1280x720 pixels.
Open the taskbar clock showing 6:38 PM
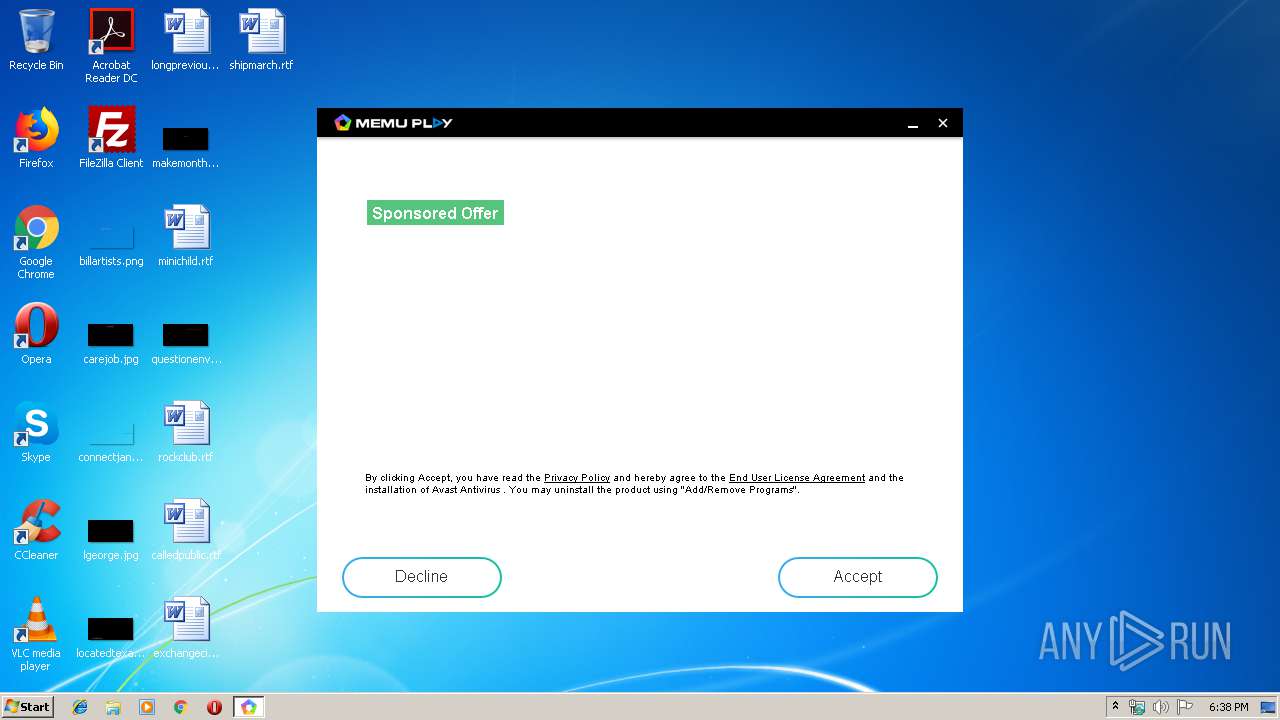pos(1228,707)
